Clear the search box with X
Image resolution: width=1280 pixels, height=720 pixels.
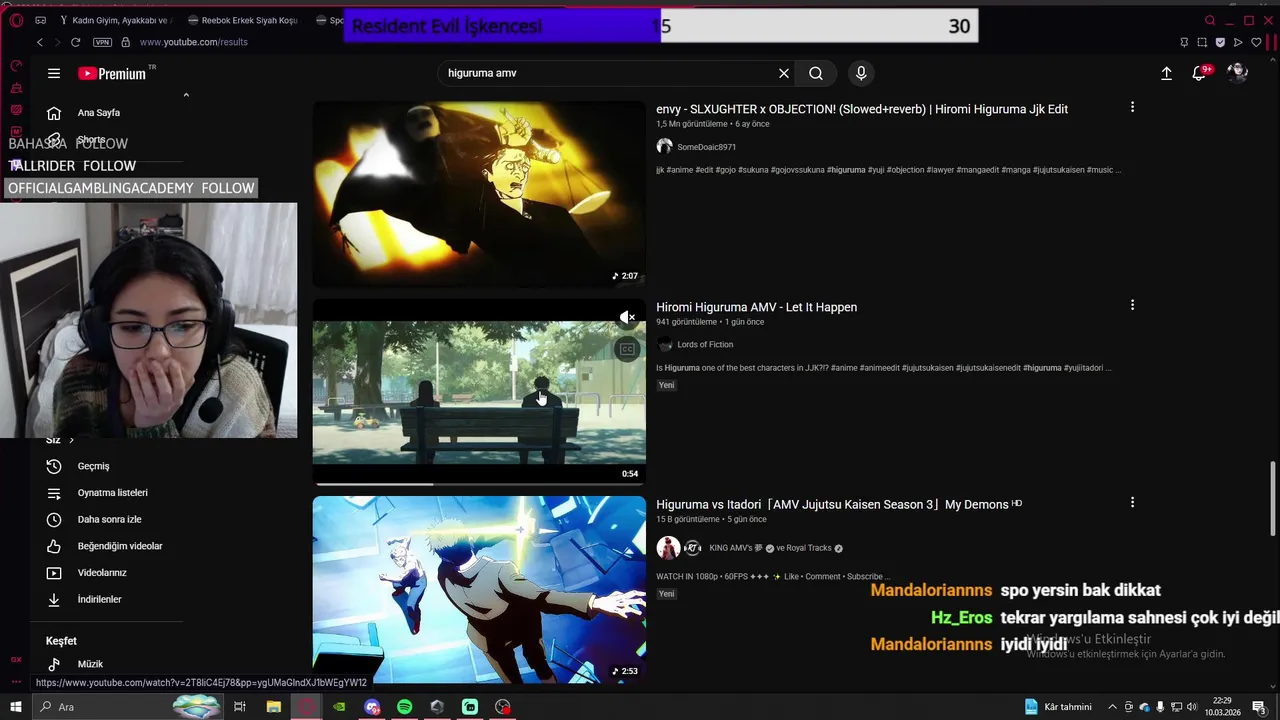pyautogui.click(x=784, y=73)
